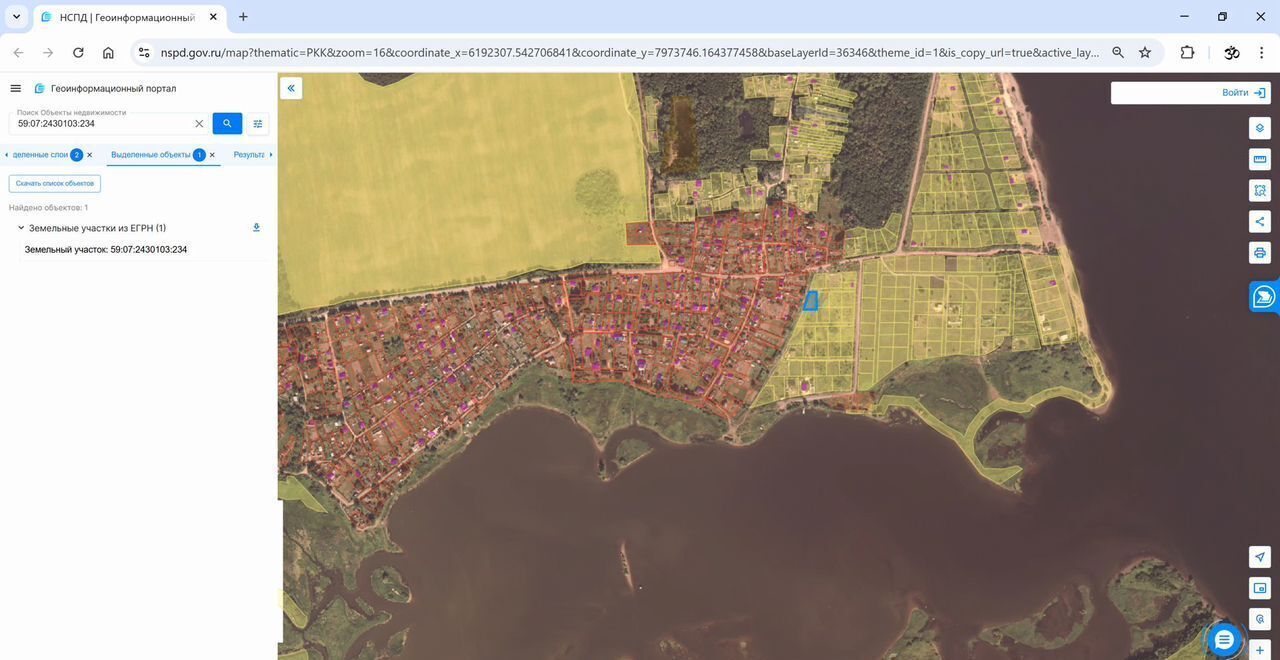Close the 'Выделенные объекты' tab
This screenshot has width=1280, height=660.
(212, 155)
